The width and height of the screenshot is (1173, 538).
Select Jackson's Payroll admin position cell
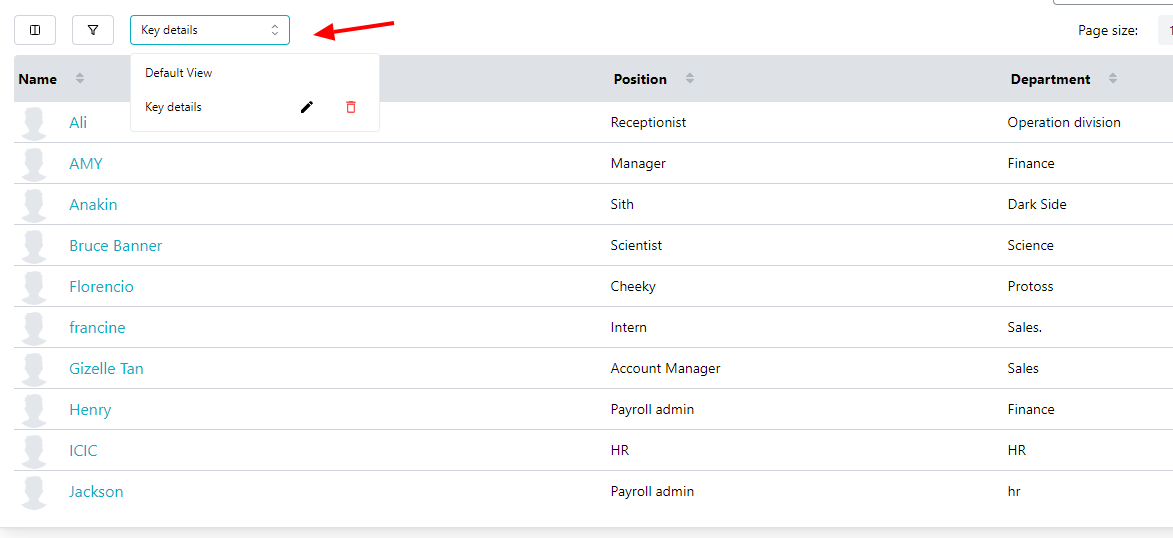(652, 492)
